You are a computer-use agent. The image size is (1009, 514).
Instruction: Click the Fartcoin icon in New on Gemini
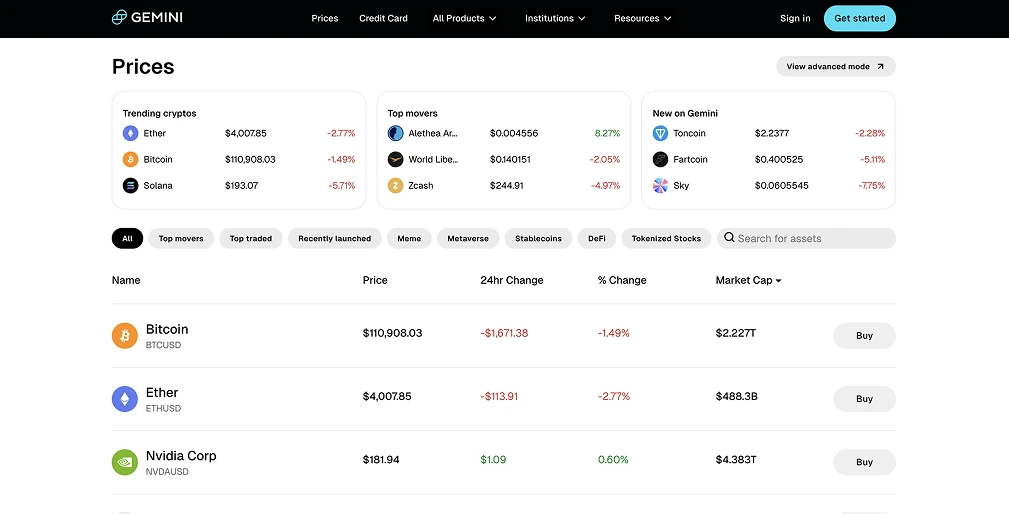pos(660,160)
